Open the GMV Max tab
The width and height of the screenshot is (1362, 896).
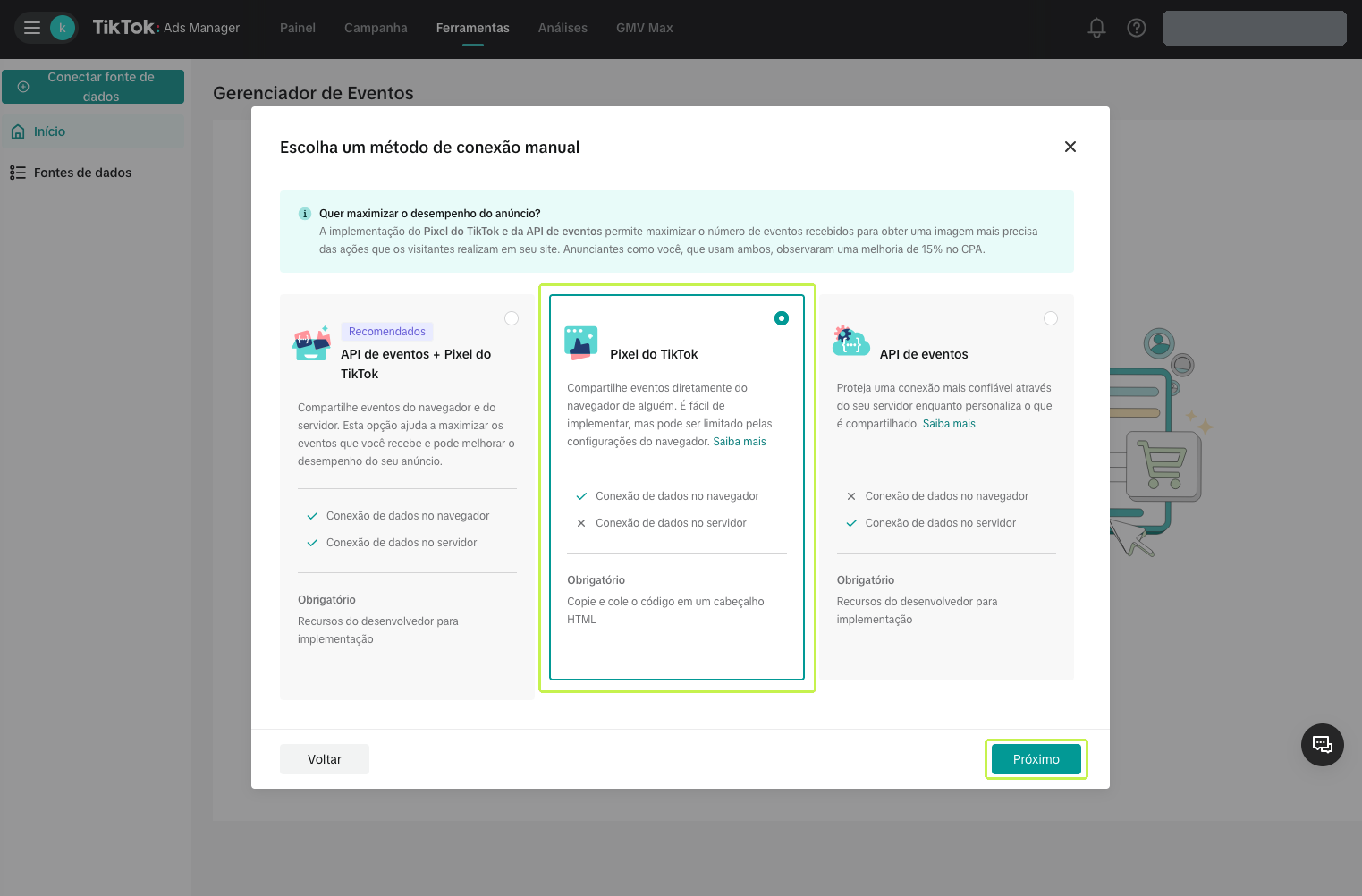pos(645,28)
